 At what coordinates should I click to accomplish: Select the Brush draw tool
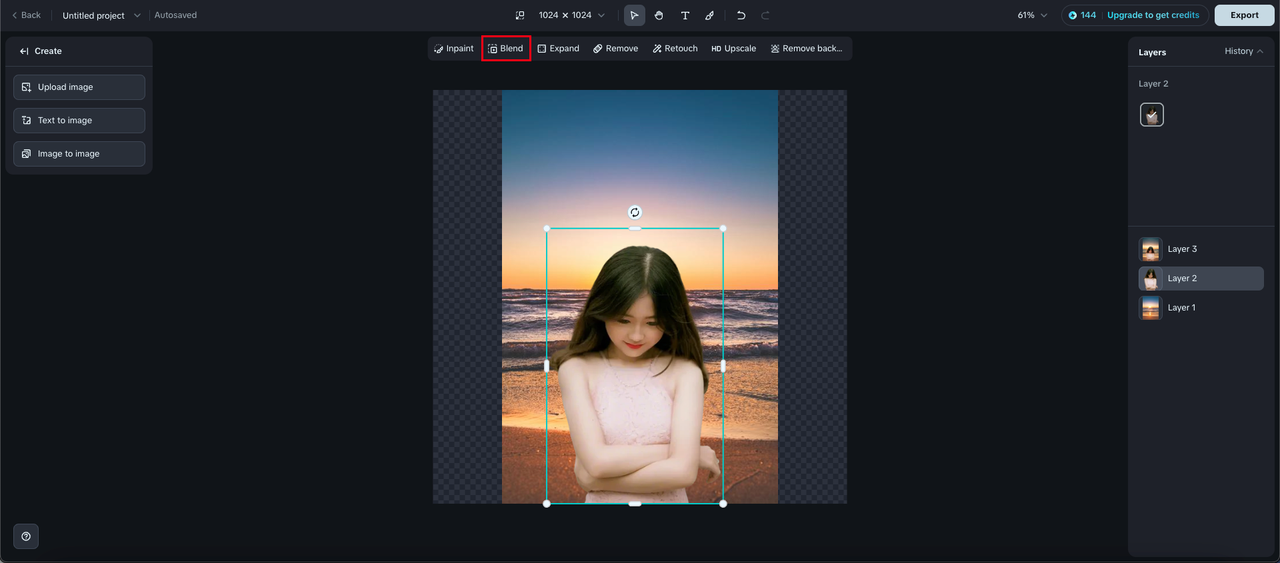709,15
